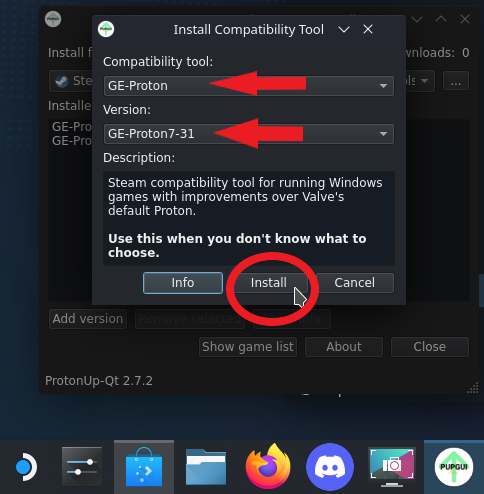Open the Discover software store icon
Image resolution: width=484 pixels, height=494 pixels.
pyautogui.click(x=144, y=467)
